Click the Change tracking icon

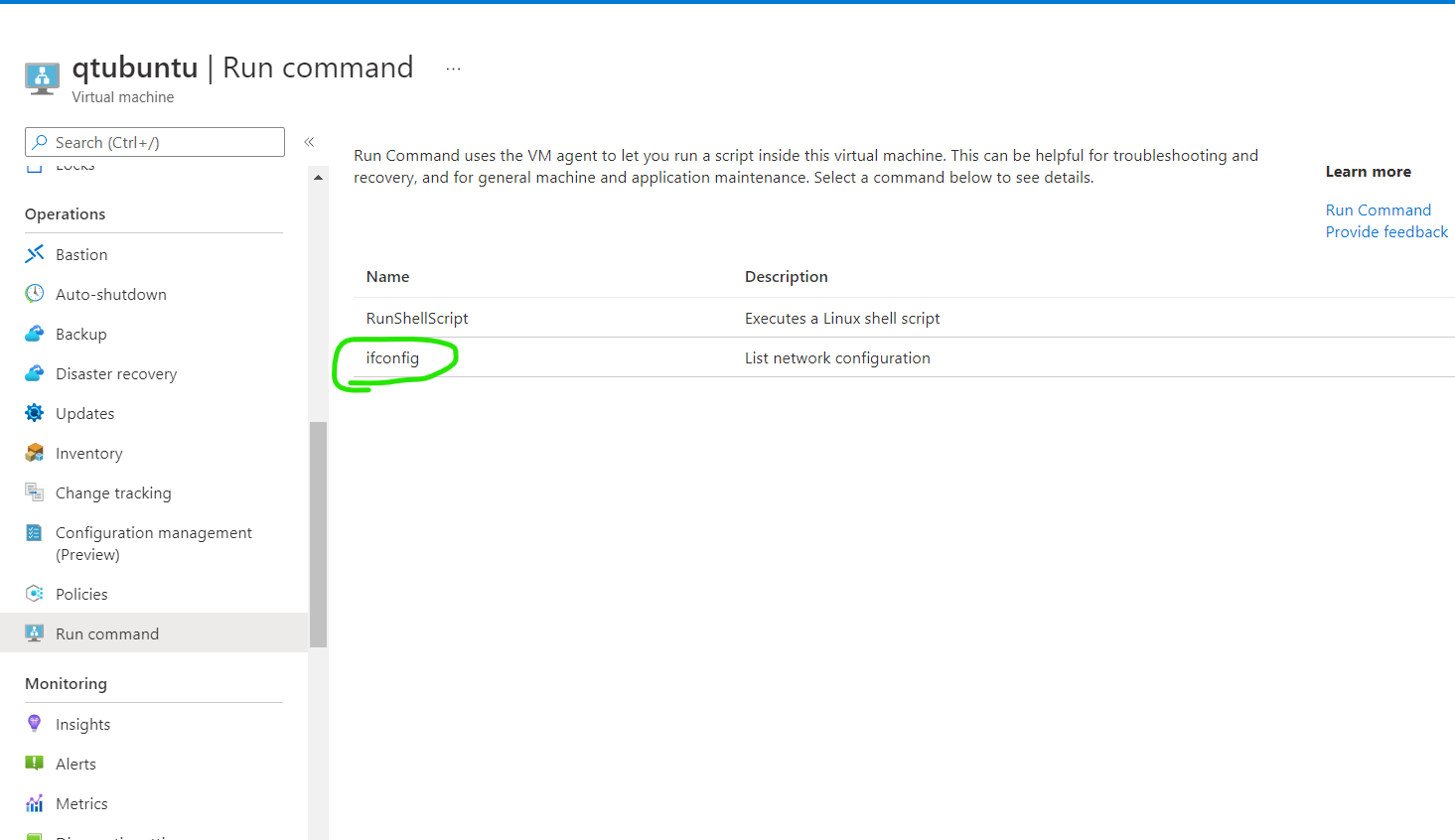pos(35,492)
